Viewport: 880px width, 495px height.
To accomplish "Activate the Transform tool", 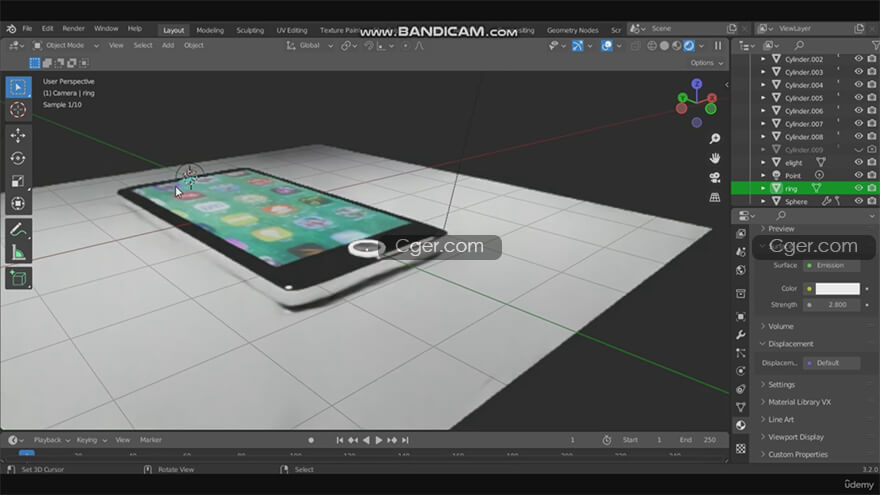I will pyautogui.click(x=18, y=204).
